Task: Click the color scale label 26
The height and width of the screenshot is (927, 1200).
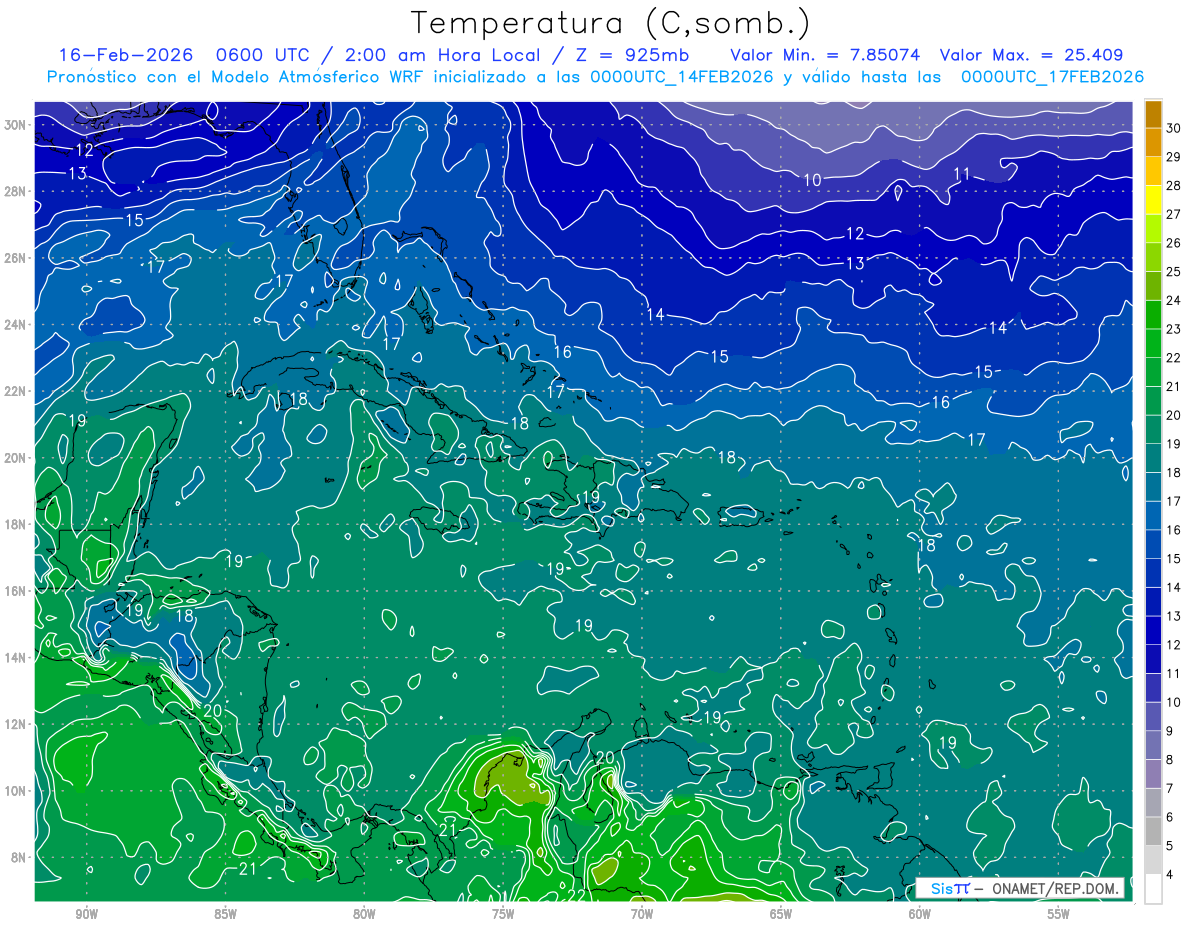Action: tap(1173, 243)
